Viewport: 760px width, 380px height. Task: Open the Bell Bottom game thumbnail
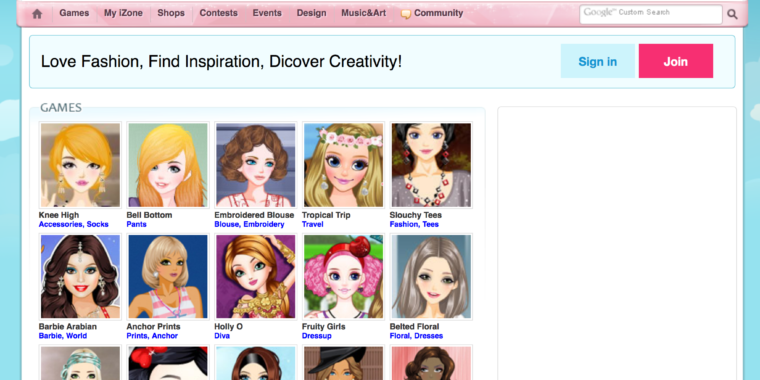click(168, 165)
